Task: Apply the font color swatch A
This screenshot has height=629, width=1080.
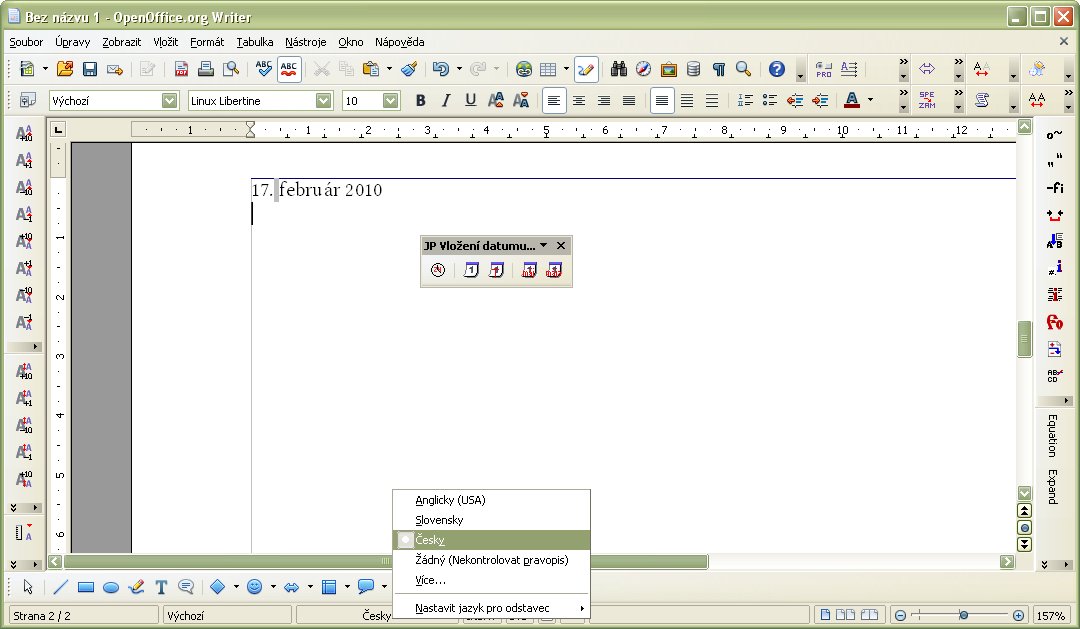Action: click(x=852, y=101)
